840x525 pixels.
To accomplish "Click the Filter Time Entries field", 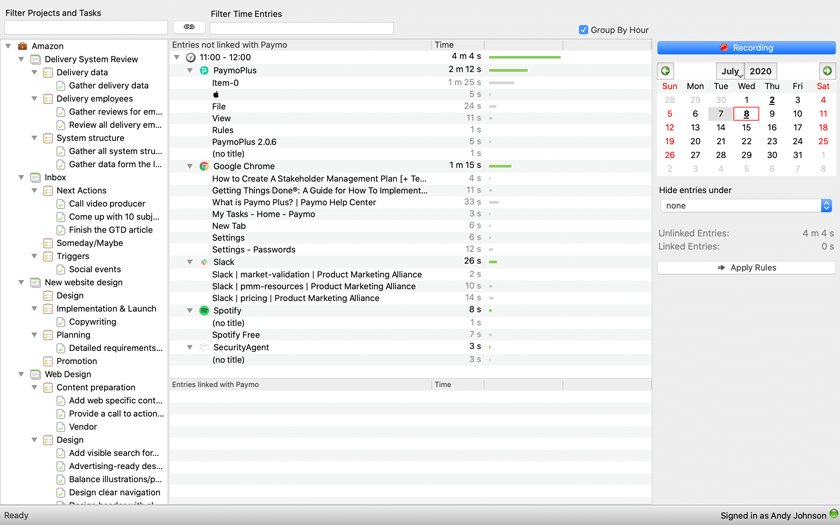I will [x=302, y=28].
